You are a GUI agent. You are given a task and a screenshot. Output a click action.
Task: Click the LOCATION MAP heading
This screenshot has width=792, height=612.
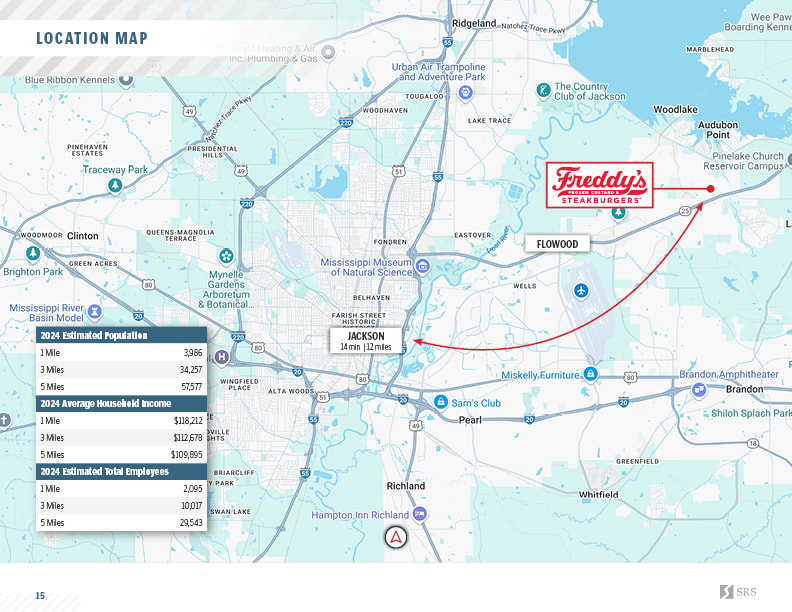point(92,38)
